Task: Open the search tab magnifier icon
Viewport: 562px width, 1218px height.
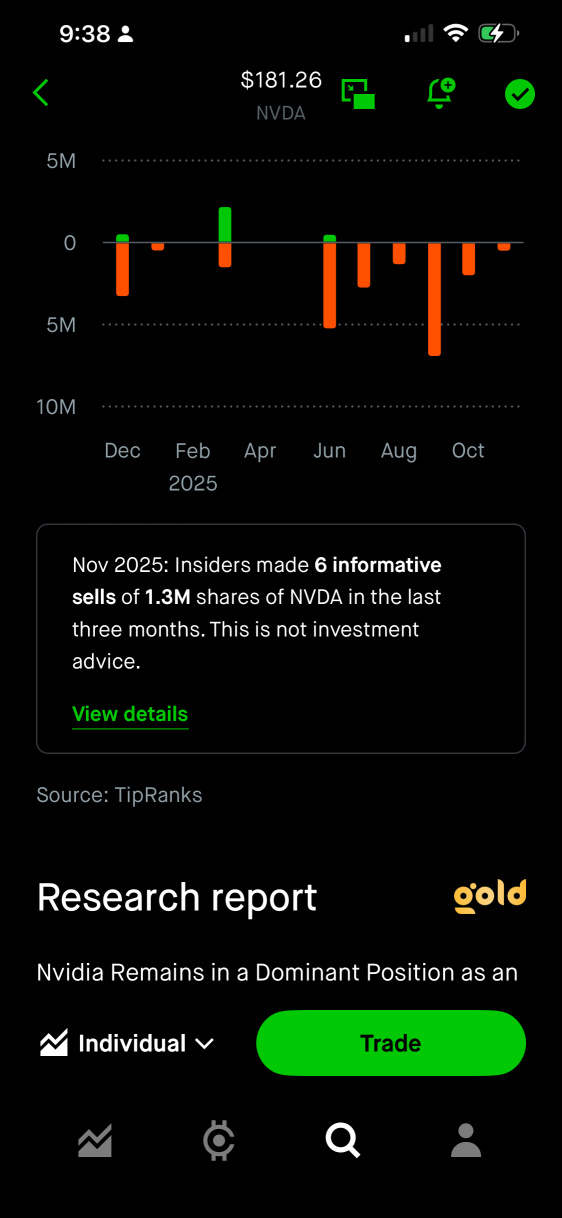Action: pyautogui.click(x=343, y=1140)
